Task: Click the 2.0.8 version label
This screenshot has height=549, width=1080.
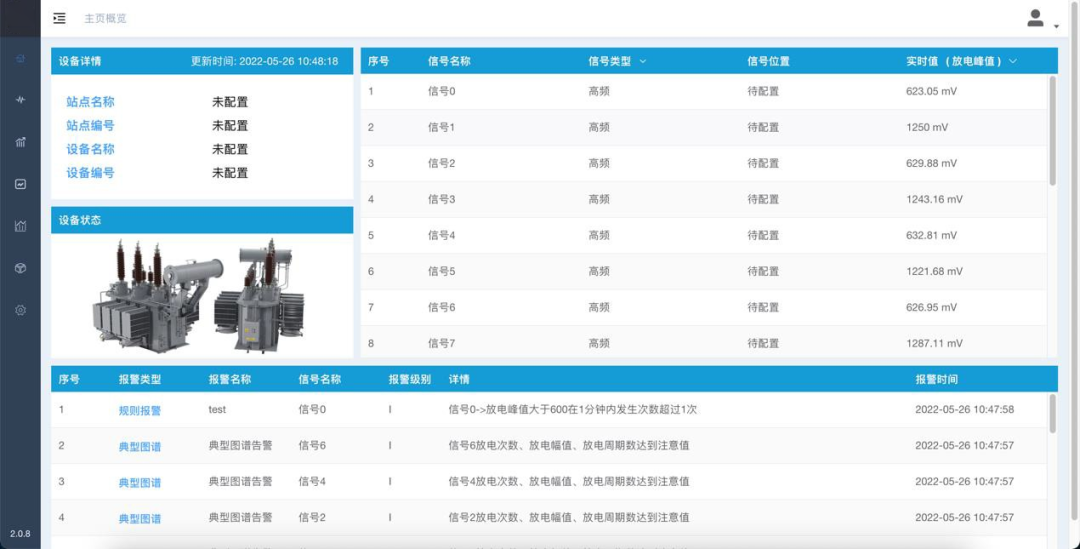Action: [20, 535]
